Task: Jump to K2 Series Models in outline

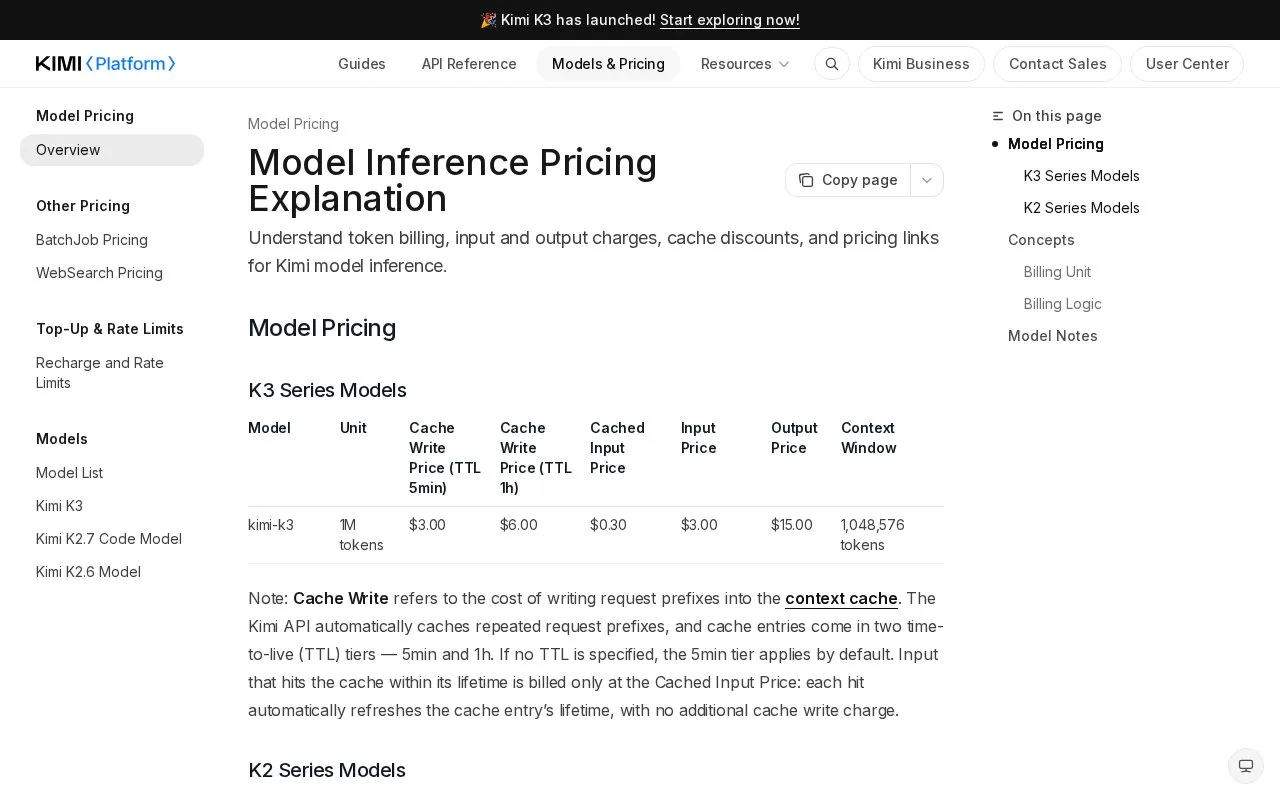Action: (1082, 208)
